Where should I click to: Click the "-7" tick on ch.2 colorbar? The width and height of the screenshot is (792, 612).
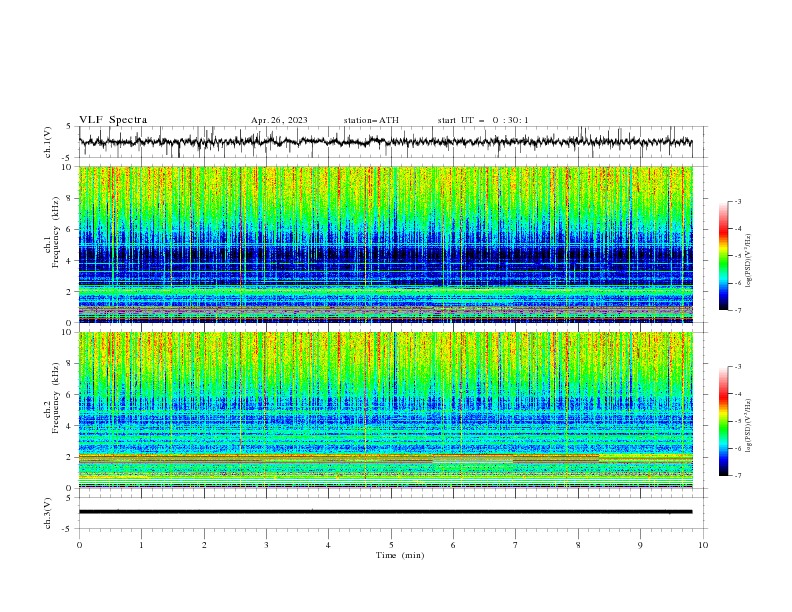pyautogui.click(x=737, y=475)
